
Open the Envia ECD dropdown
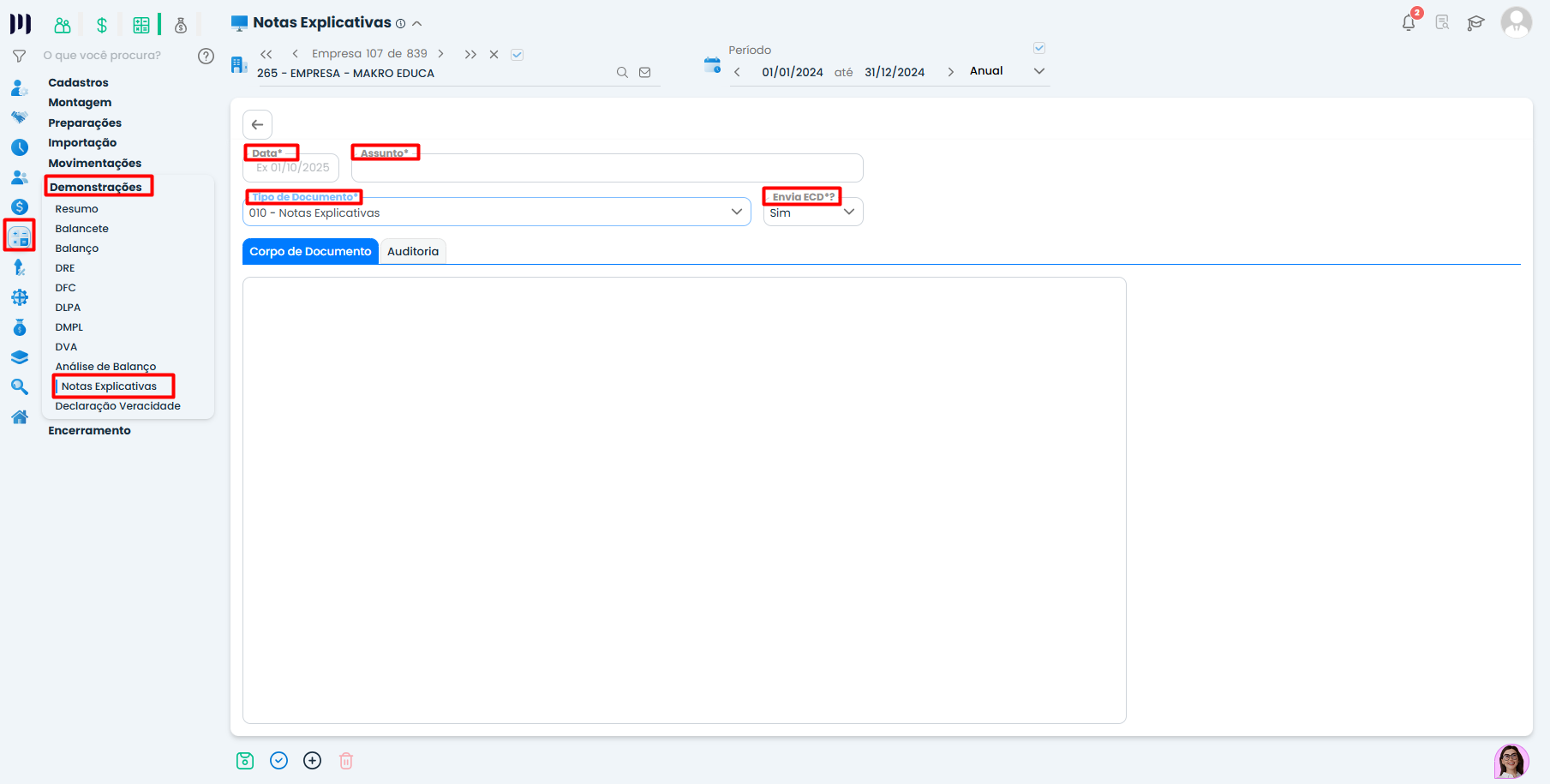point(848,212)
